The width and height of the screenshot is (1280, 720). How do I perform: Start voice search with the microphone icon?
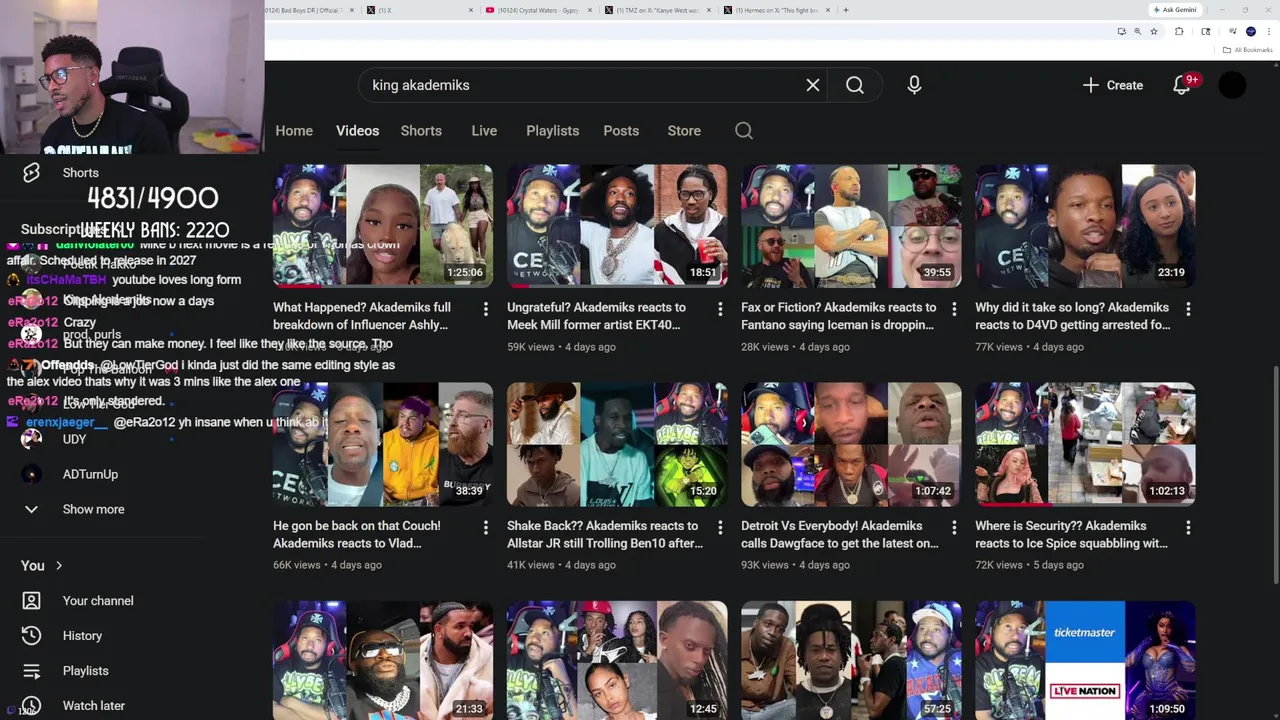click(914, 85)
